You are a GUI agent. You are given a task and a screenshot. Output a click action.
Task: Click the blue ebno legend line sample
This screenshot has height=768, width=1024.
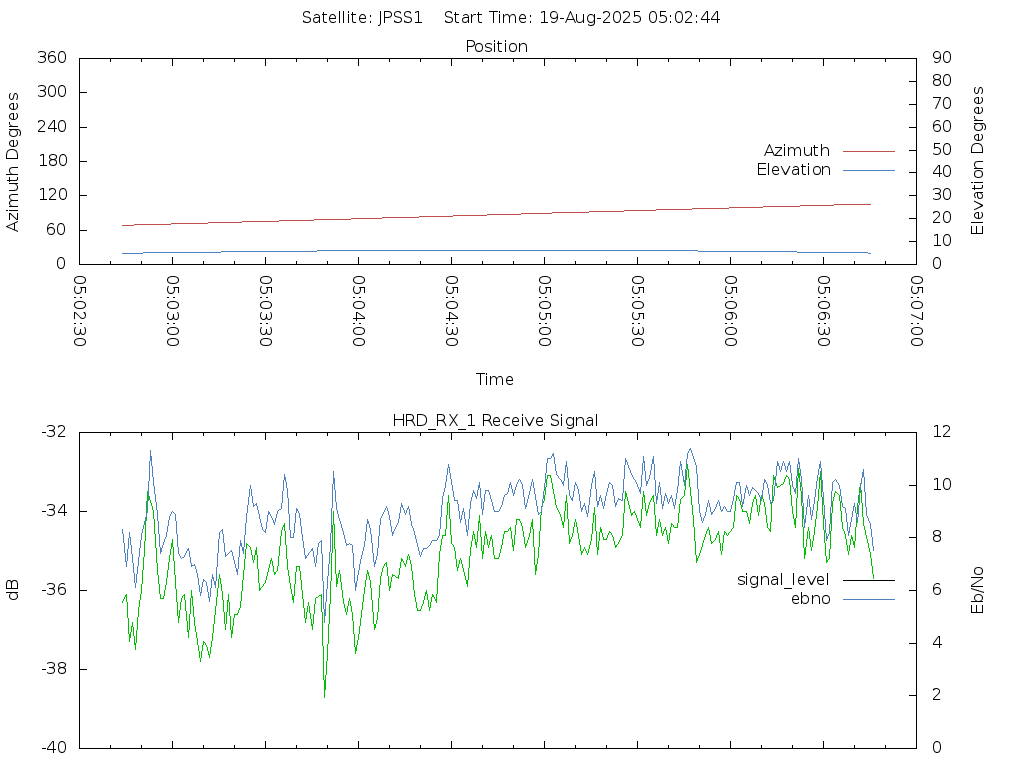pyautogui.click(x=869, y=599)
